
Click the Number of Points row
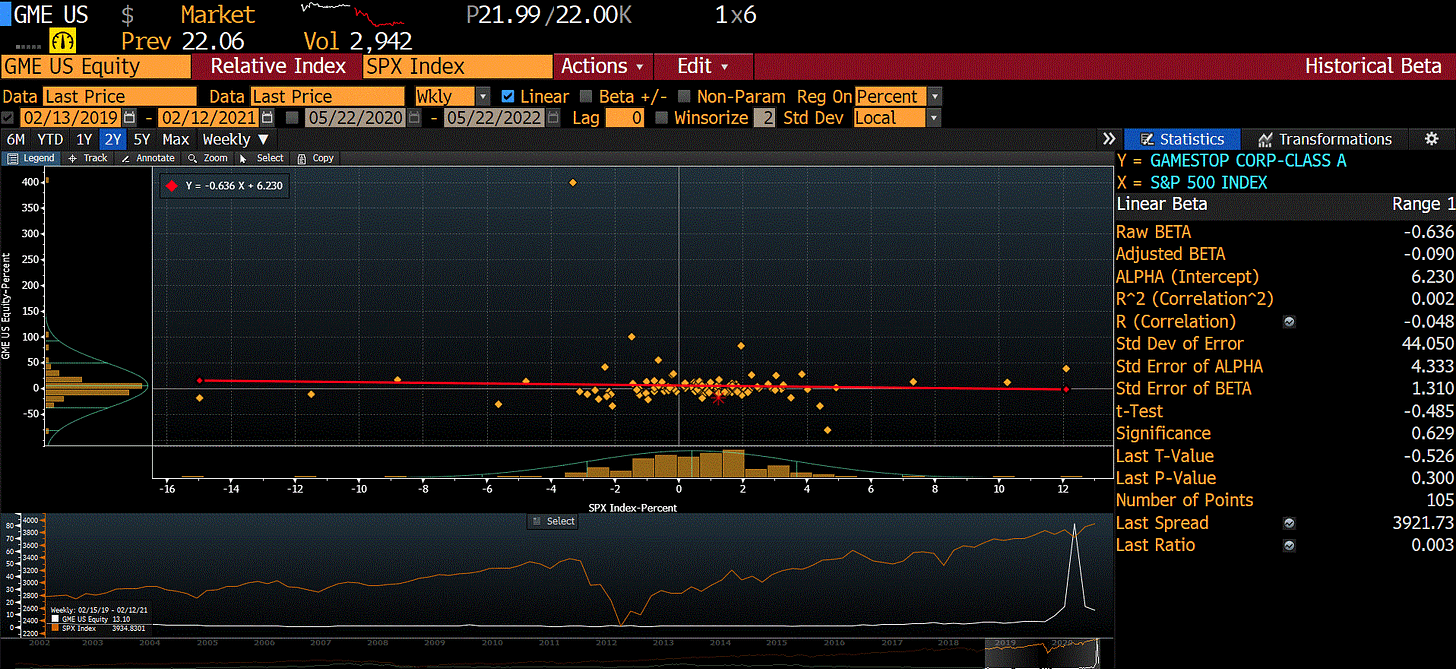pos(1284,500)
